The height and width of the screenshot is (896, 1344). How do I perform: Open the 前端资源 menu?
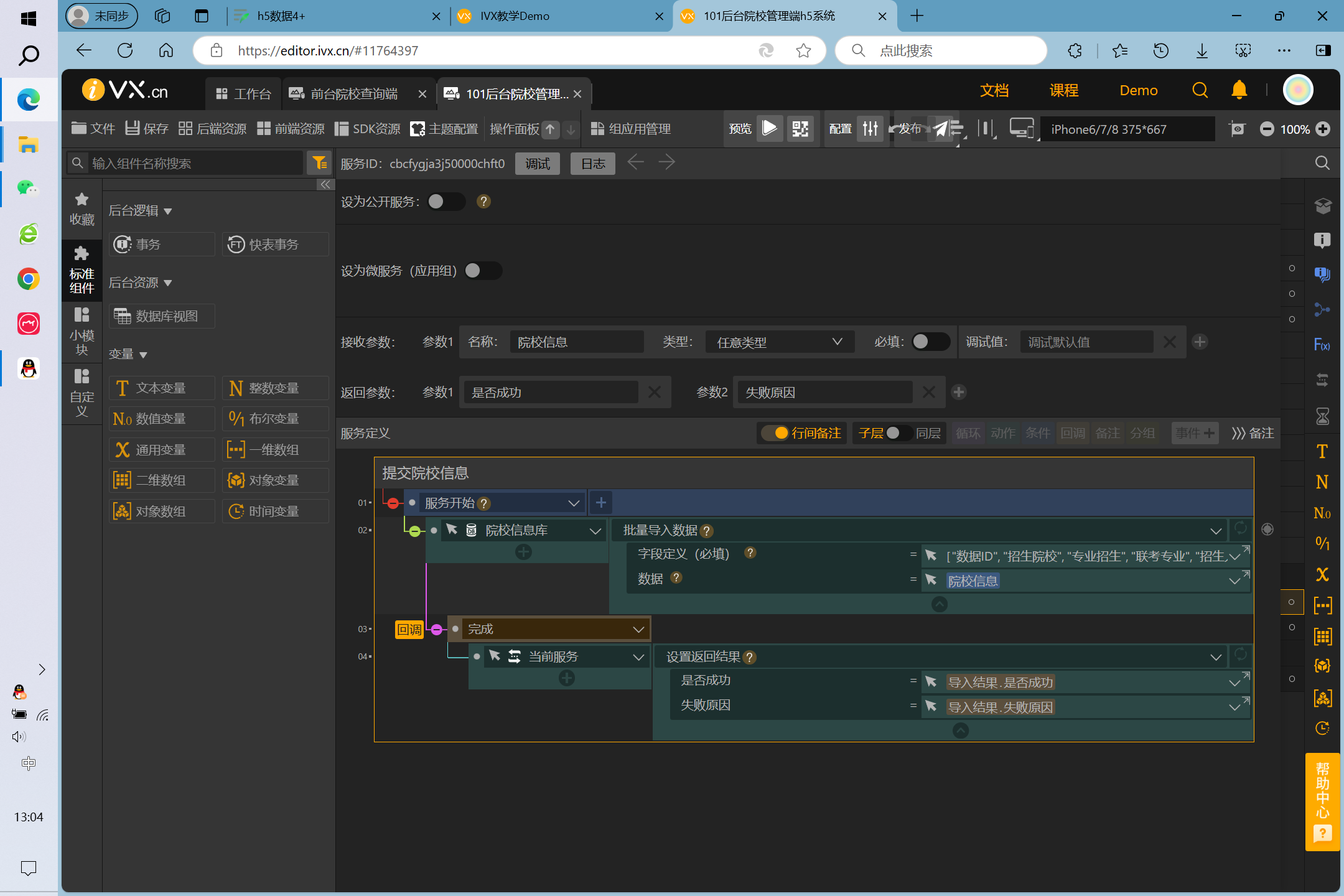pyautogui.click(x=291, y=129)
